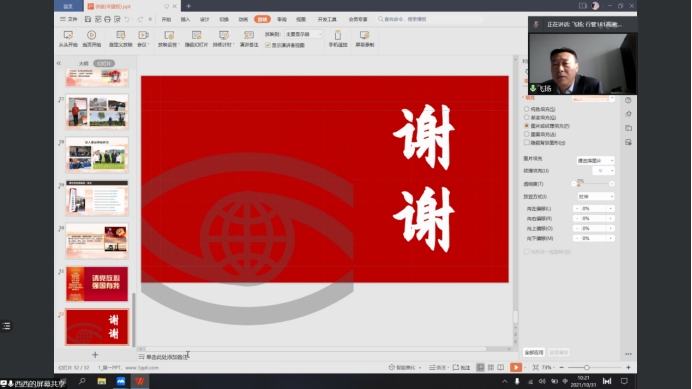Click the print icon in quick toolbar
The width and height of the screenshot is (692, 389).
[x=107, y=19]
